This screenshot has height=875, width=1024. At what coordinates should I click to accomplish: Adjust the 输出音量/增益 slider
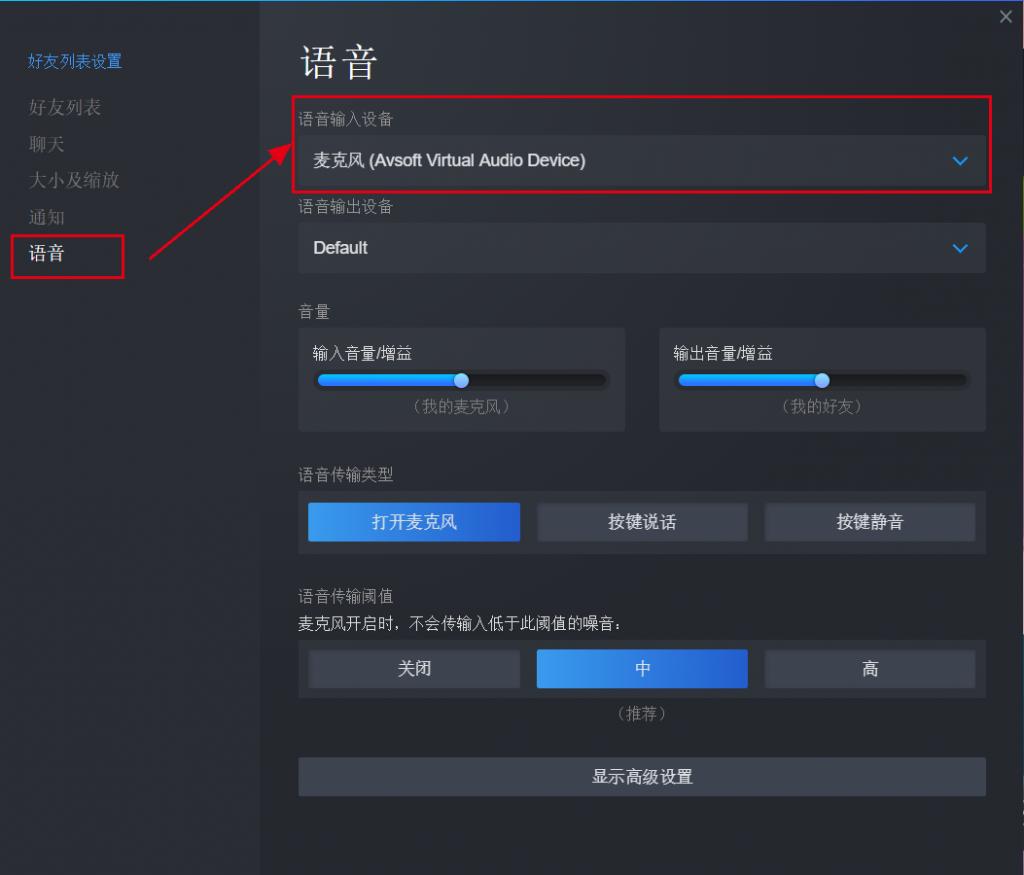point(822,380)
